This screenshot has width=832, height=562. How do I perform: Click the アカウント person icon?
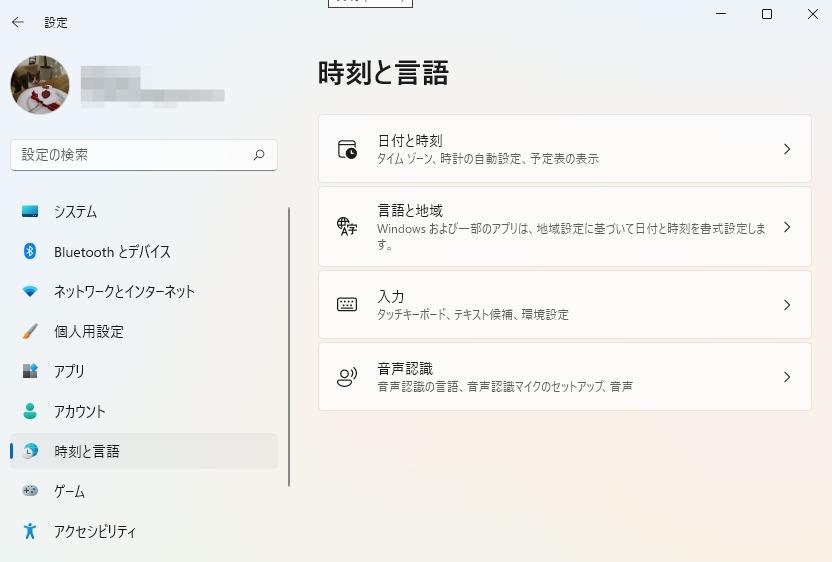pos(30,411)
